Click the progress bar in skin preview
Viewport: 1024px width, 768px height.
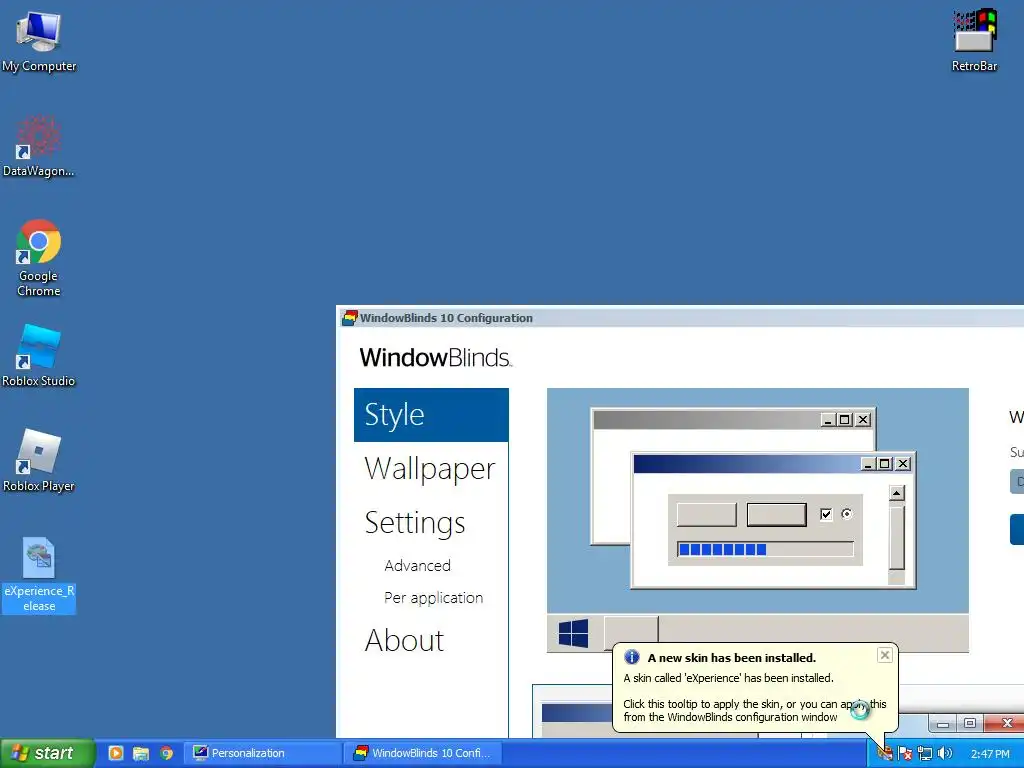765,549
